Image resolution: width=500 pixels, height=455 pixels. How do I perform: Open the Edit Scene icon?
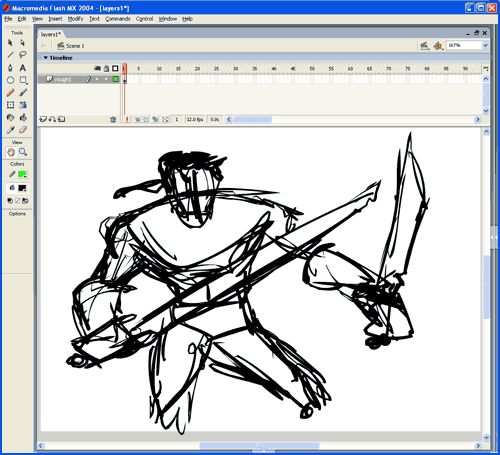click(x=424, y=46)
